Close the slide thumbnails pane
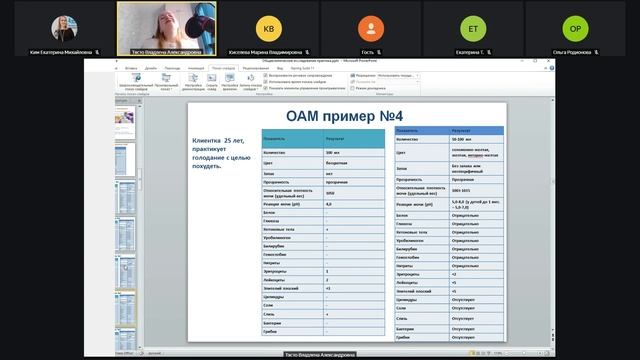This screenshot has width=640, height=360. click(139, 100)
